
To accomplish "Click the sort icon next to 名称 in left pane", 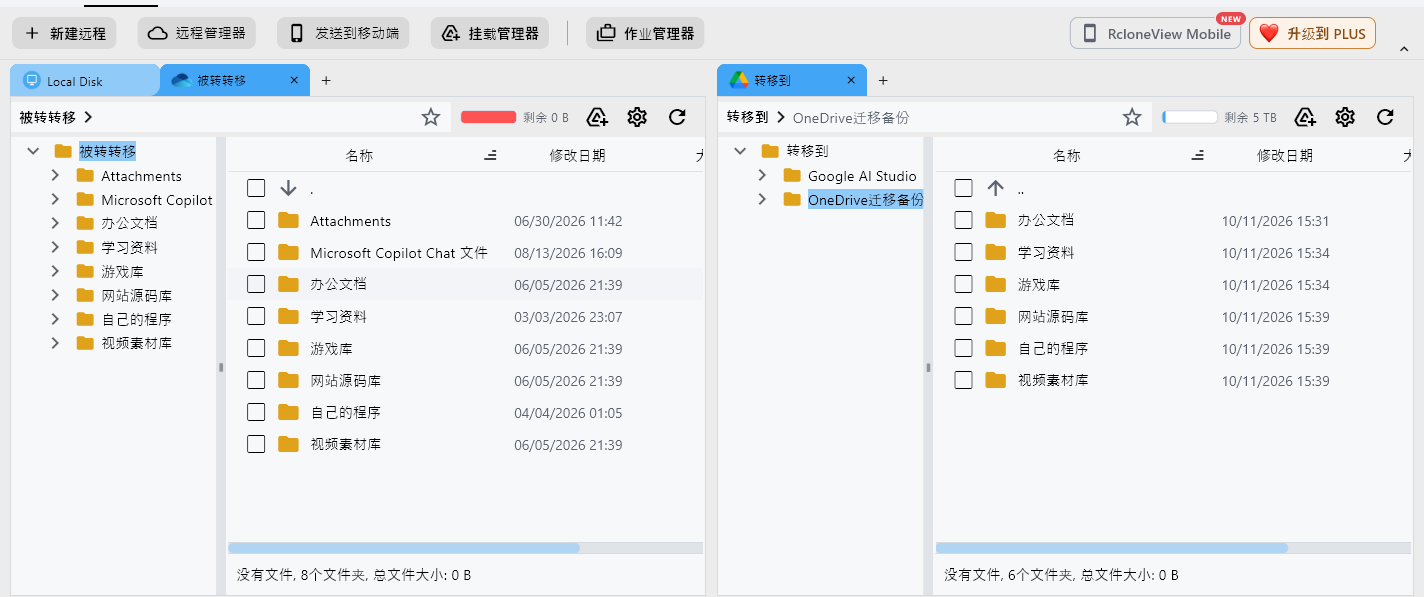I will [x=491, y=156].
